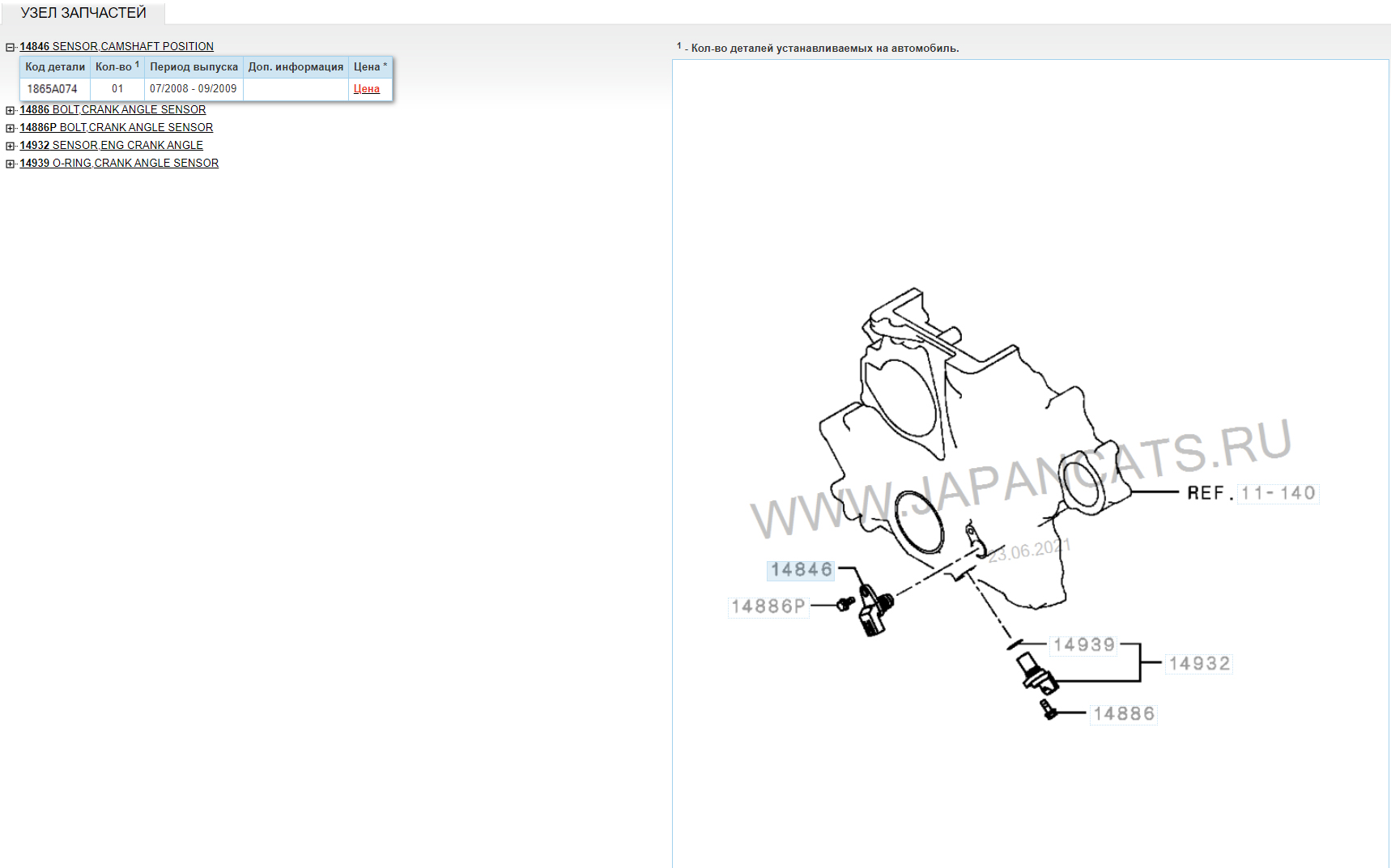Click diagram callout label 14846
1391x868 pixels.
pos(801,570)
